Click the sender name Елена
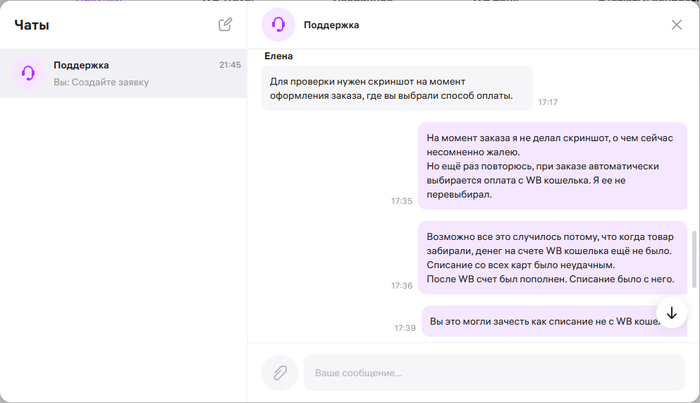 279,56
